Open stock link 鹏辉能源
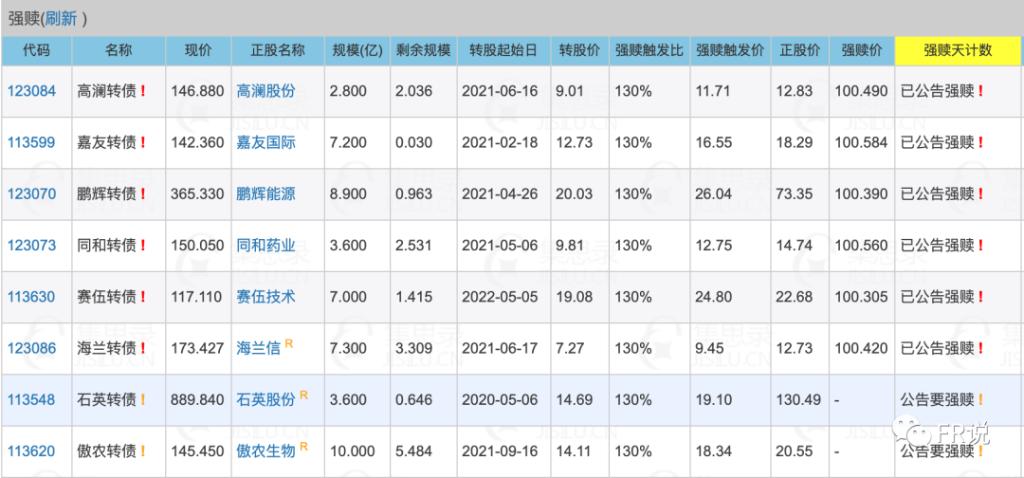Image resolution: width=1024 pixels, height=478 pixels. click(266, 194)
